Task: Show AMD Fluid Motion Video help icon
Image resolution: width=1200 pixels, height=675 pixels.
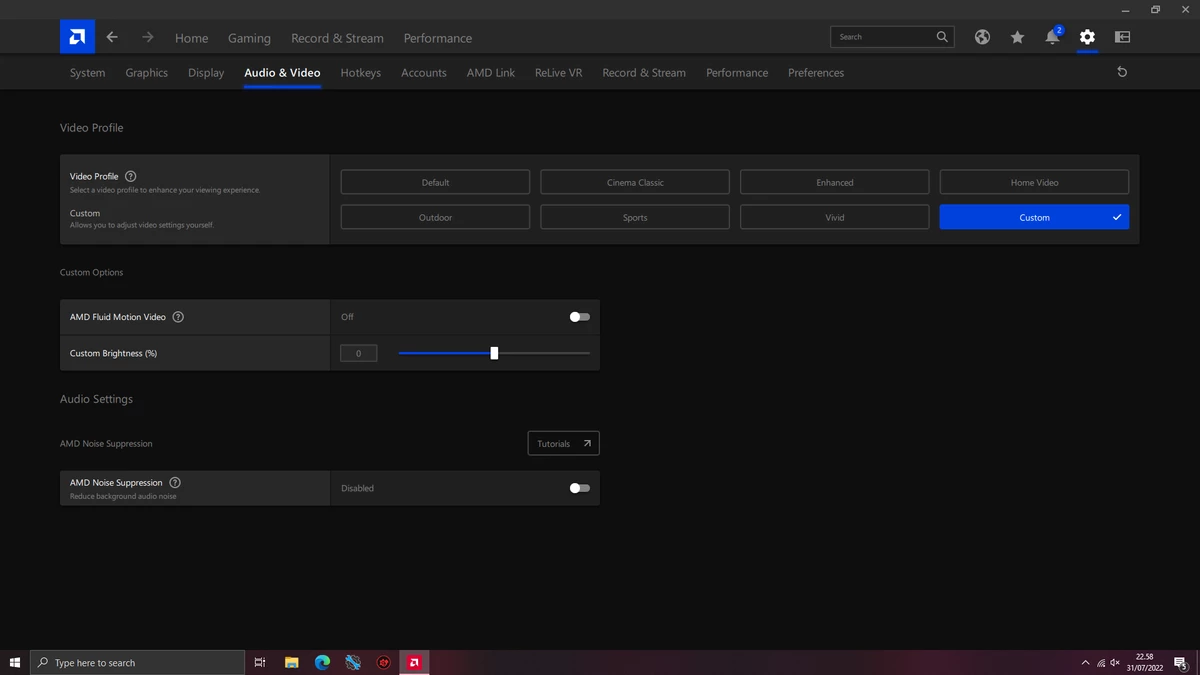Action: pyautogui.click(x=178, y=317)
